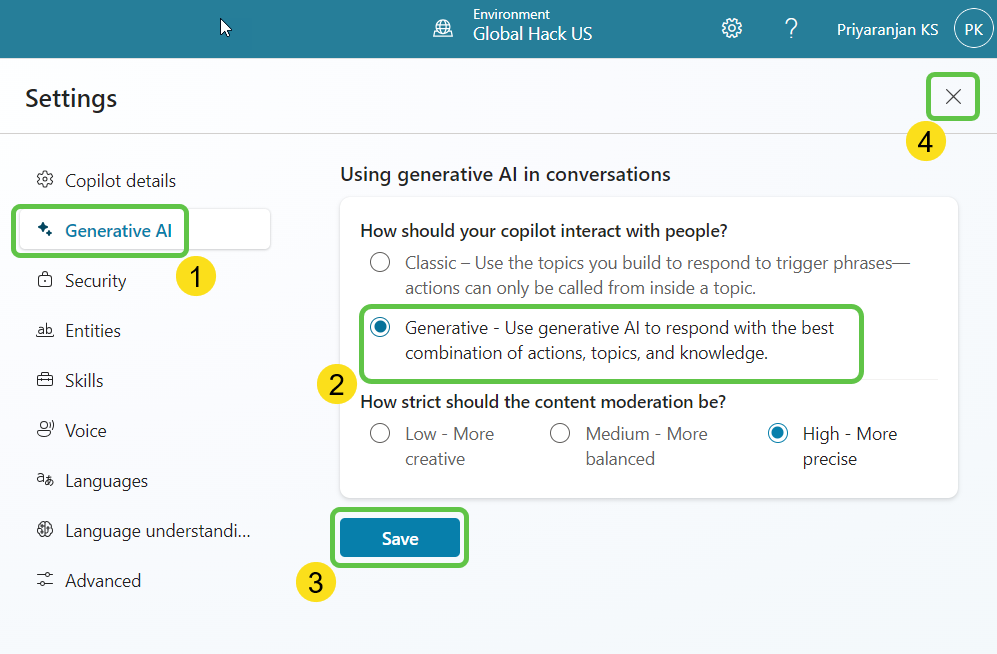Click the help question mark icon
Viewport: 997px width, 654px height.
click(x=791, y=29)
